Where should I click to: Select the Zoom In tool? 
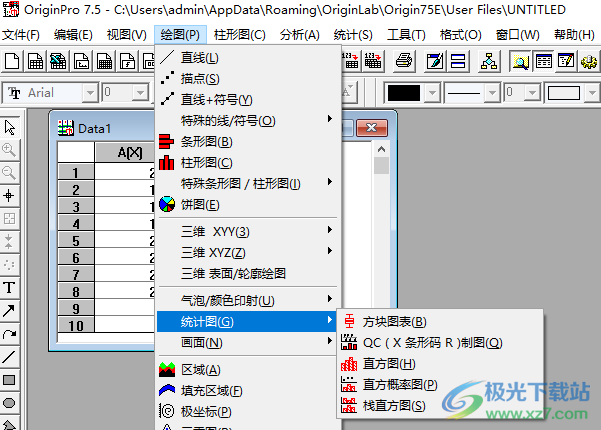click(x=10, y=150)
